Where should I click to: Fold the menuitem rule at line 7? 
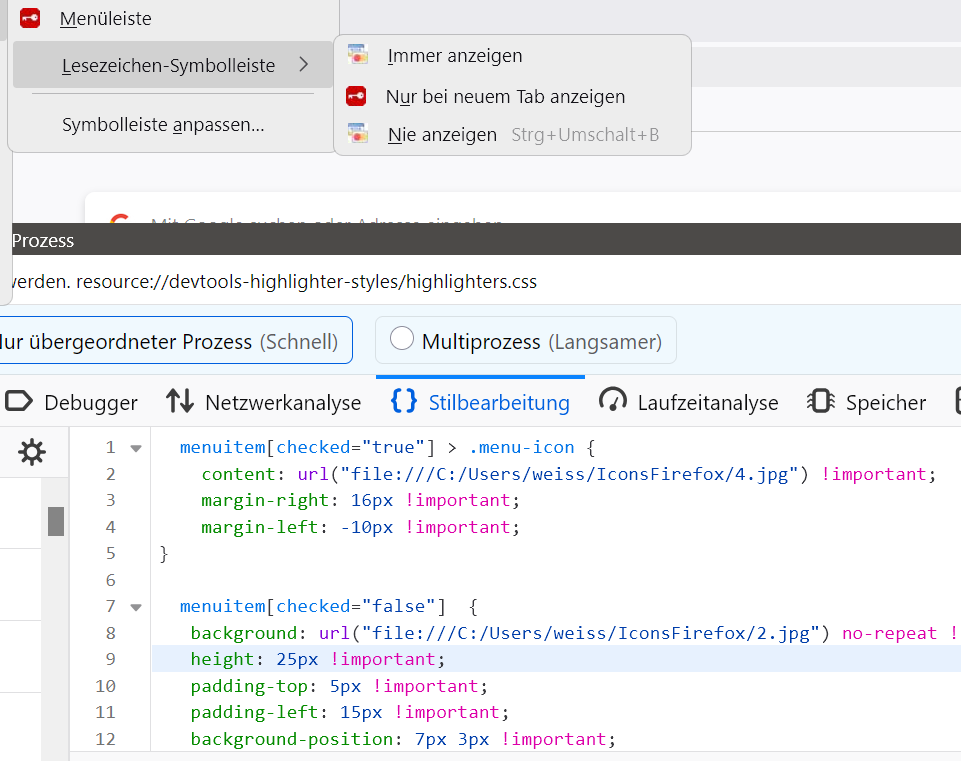tap(136, 607)
